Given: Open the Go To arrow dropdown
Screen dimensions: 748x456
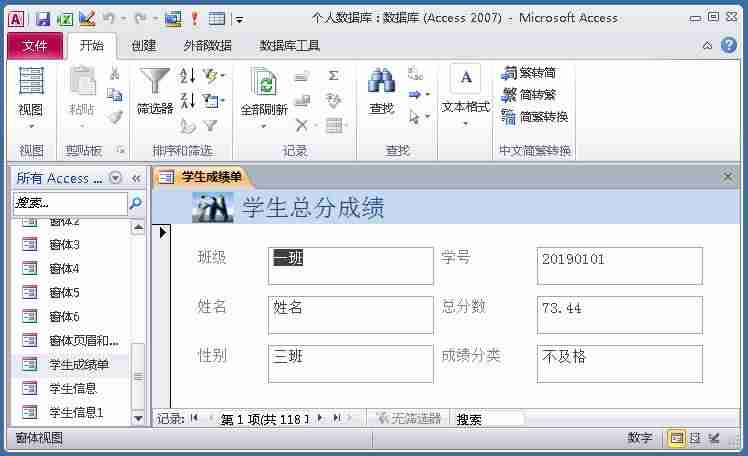Looking at the screenshot, I should point(419,94).
